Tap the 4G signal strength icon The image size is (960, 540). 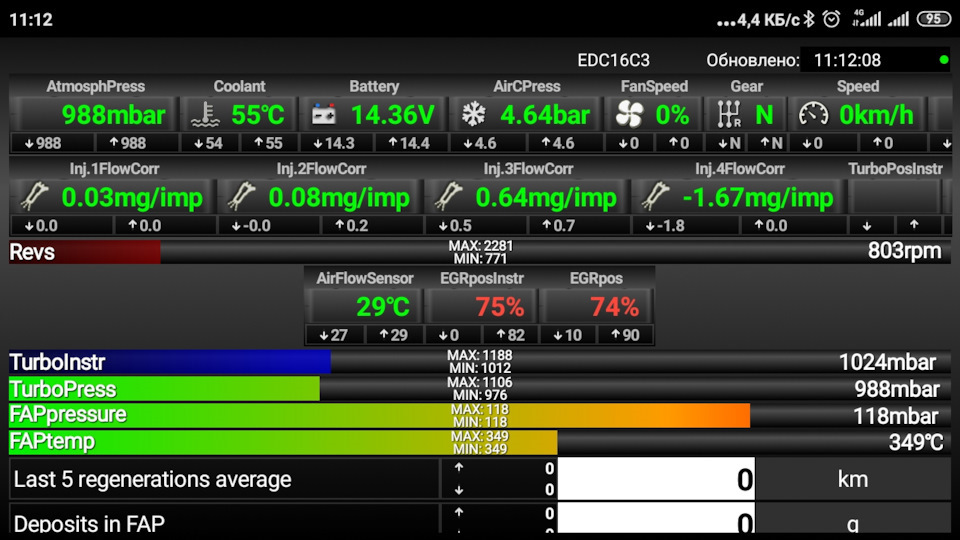tap(866, 19)
